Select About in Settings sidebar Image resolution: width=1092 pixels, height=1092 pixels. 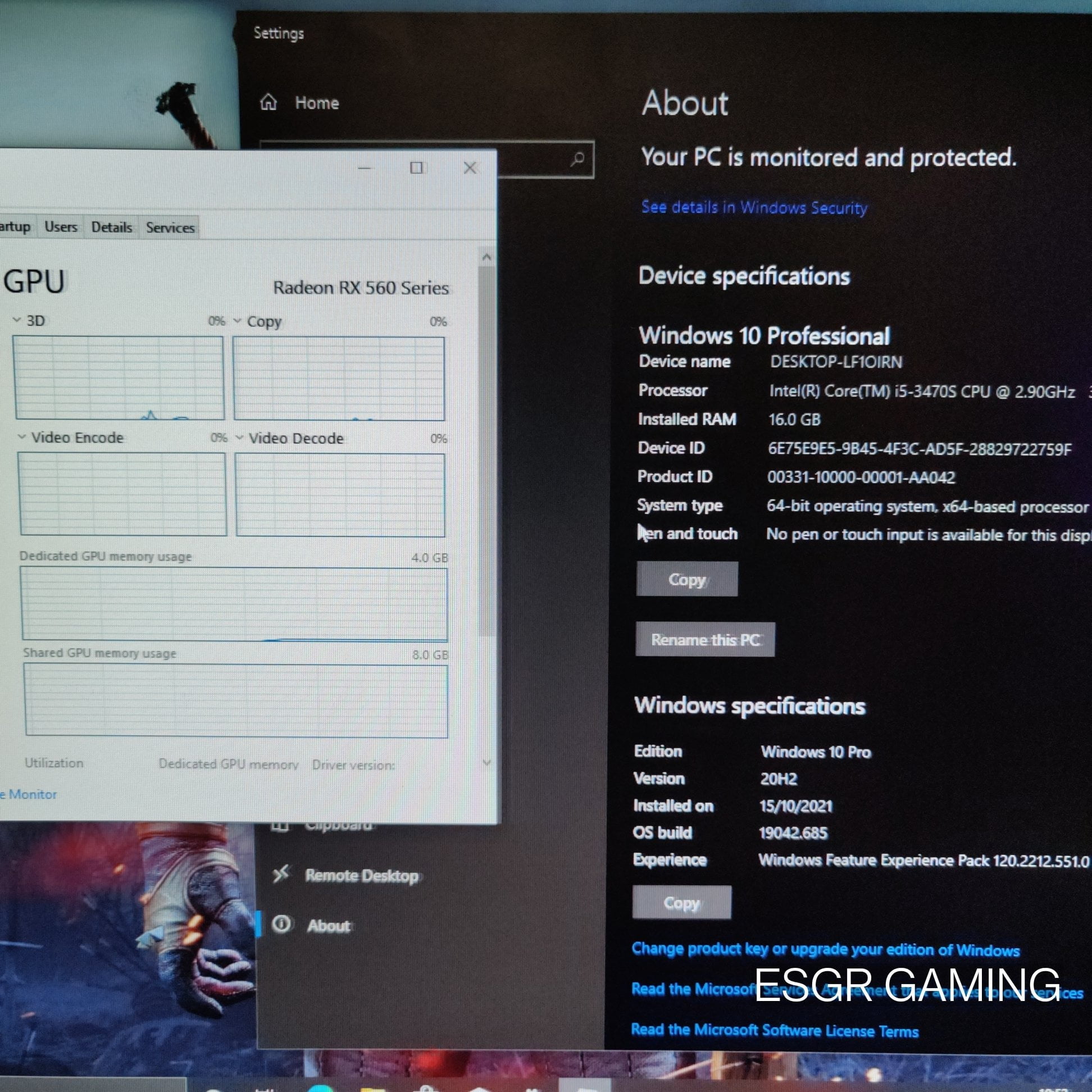pyautogui.click(x=329, y=926)
